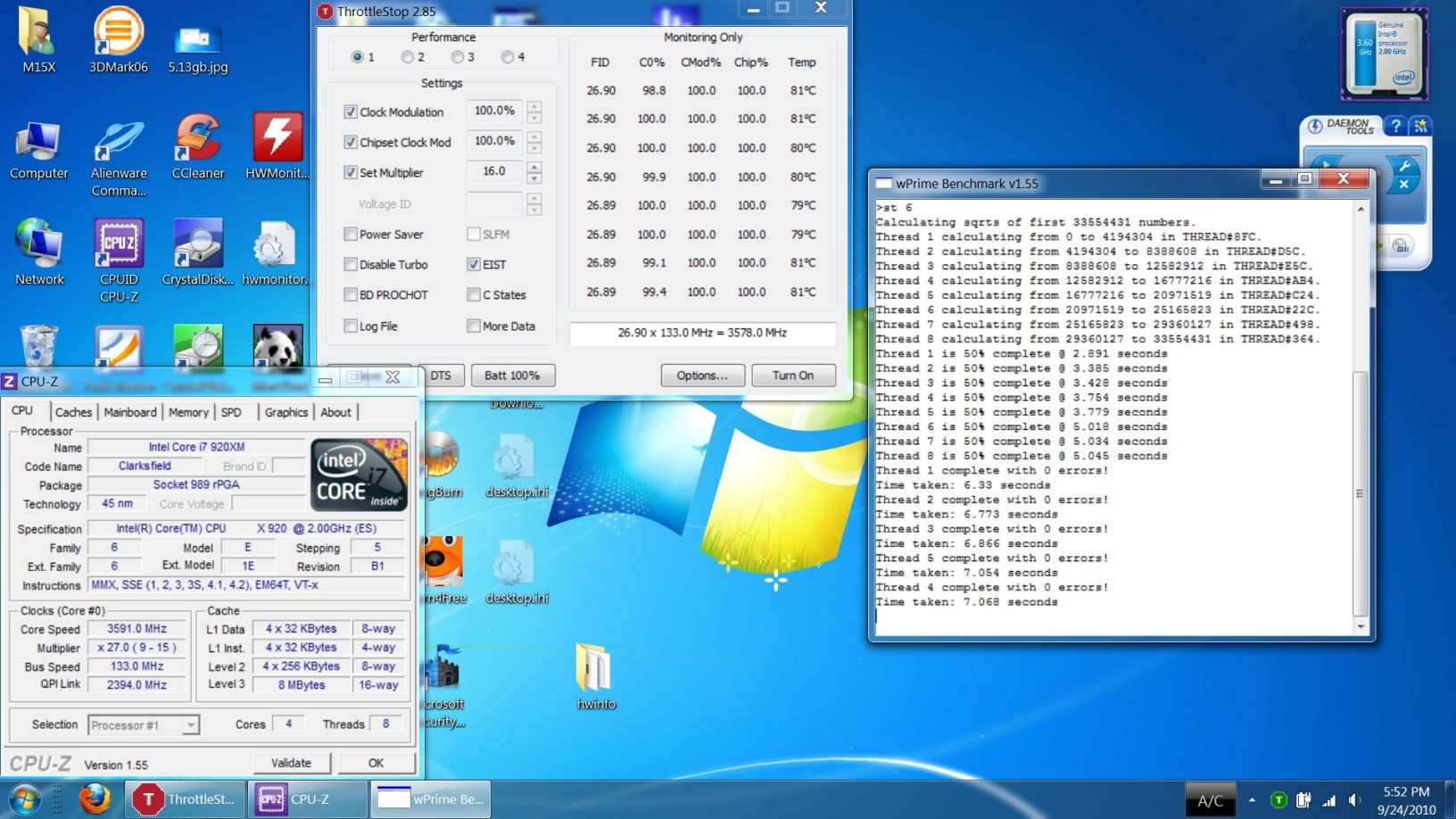Select performance profile 1 radio button

click(x=358, y=57)
